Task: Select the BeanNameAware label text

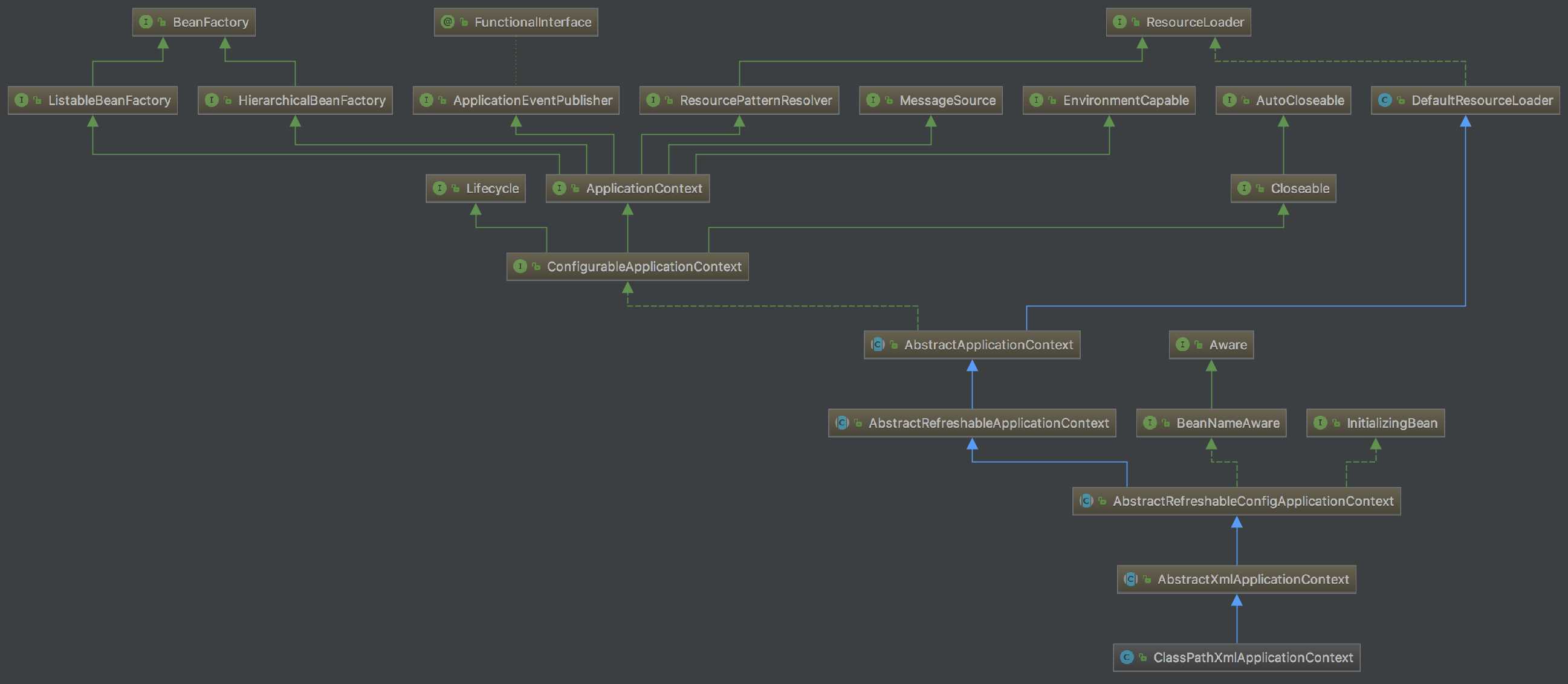Action: (x=1228, y=423)
